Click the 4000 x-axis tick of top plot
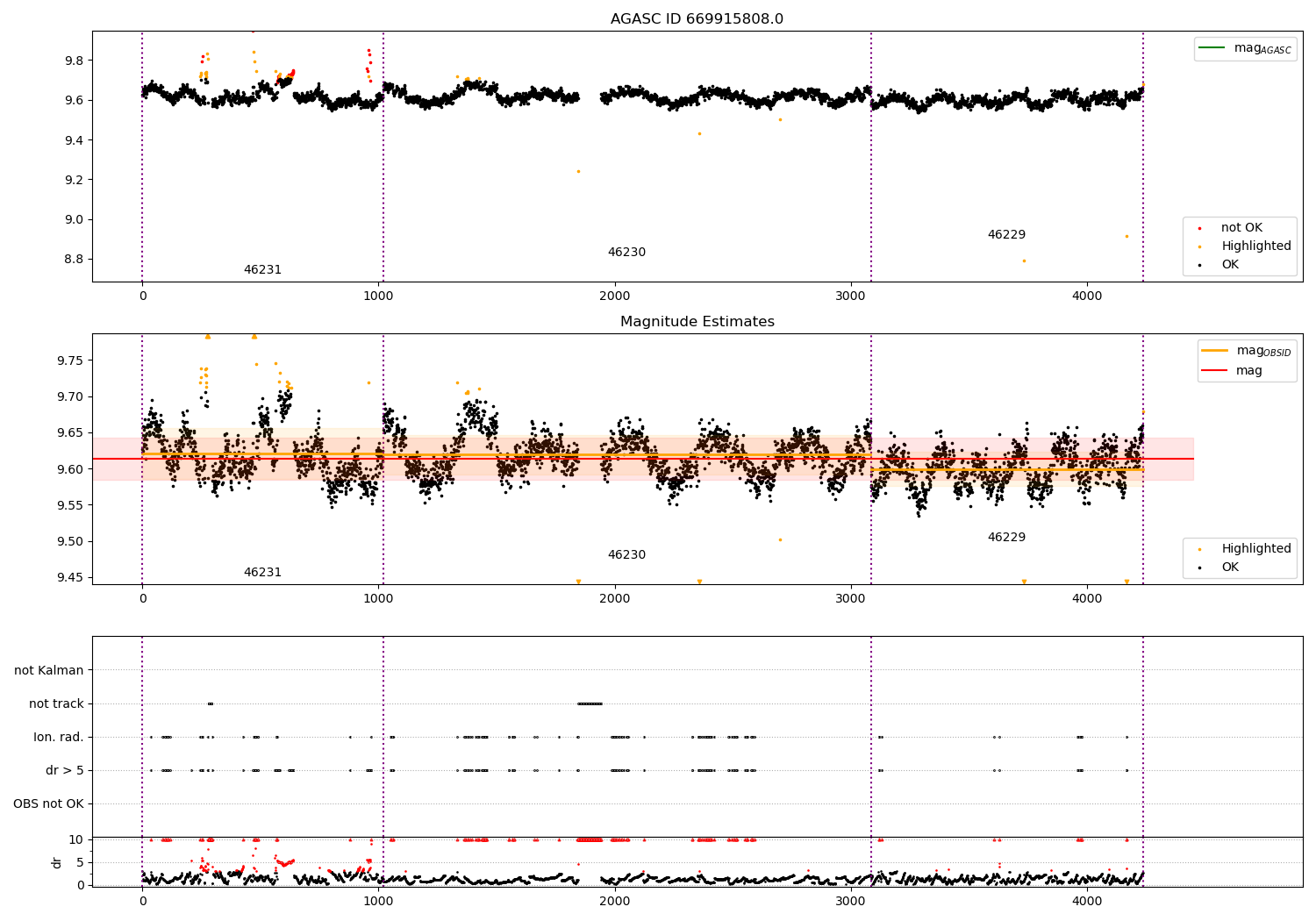The width and height of the screenshot is (1316, 921). click(1087, 296)
